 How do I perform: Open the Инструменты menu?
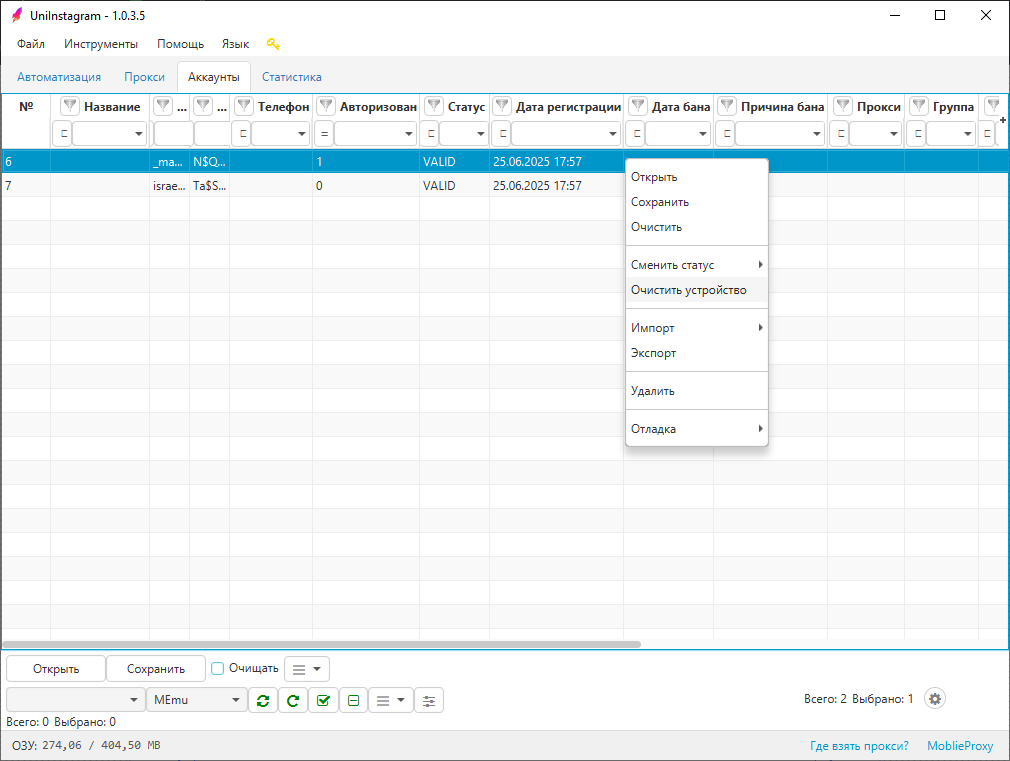coord(100,44)
